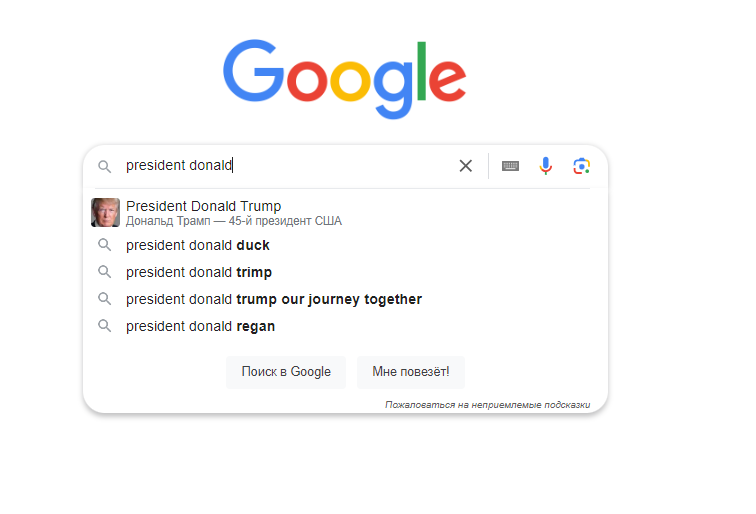
Task: Click the magnifier icon beside 'president donald trimp'
Action: [x=103, y=272]
